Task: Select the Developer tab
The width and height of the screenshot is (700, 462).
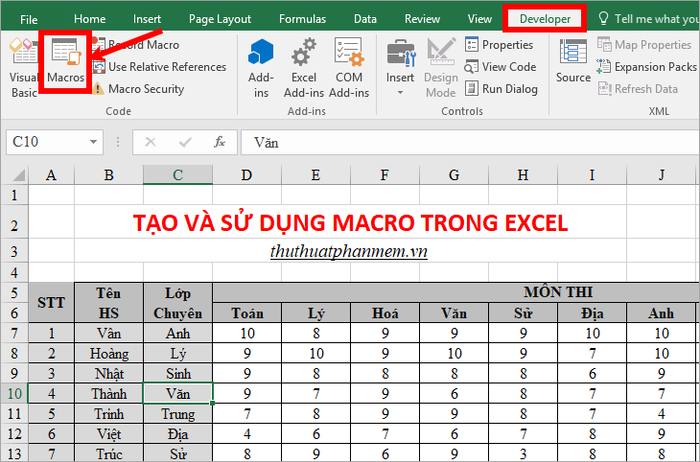Action: coord(545,19)
